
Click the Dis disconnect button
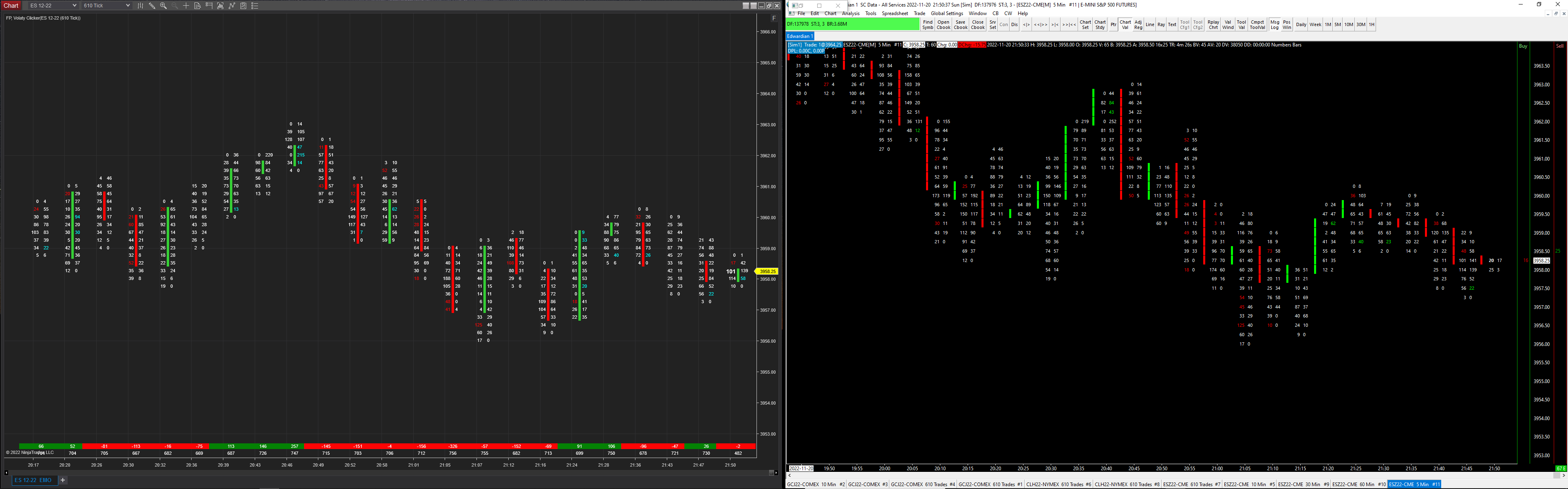click(1014, 24)
